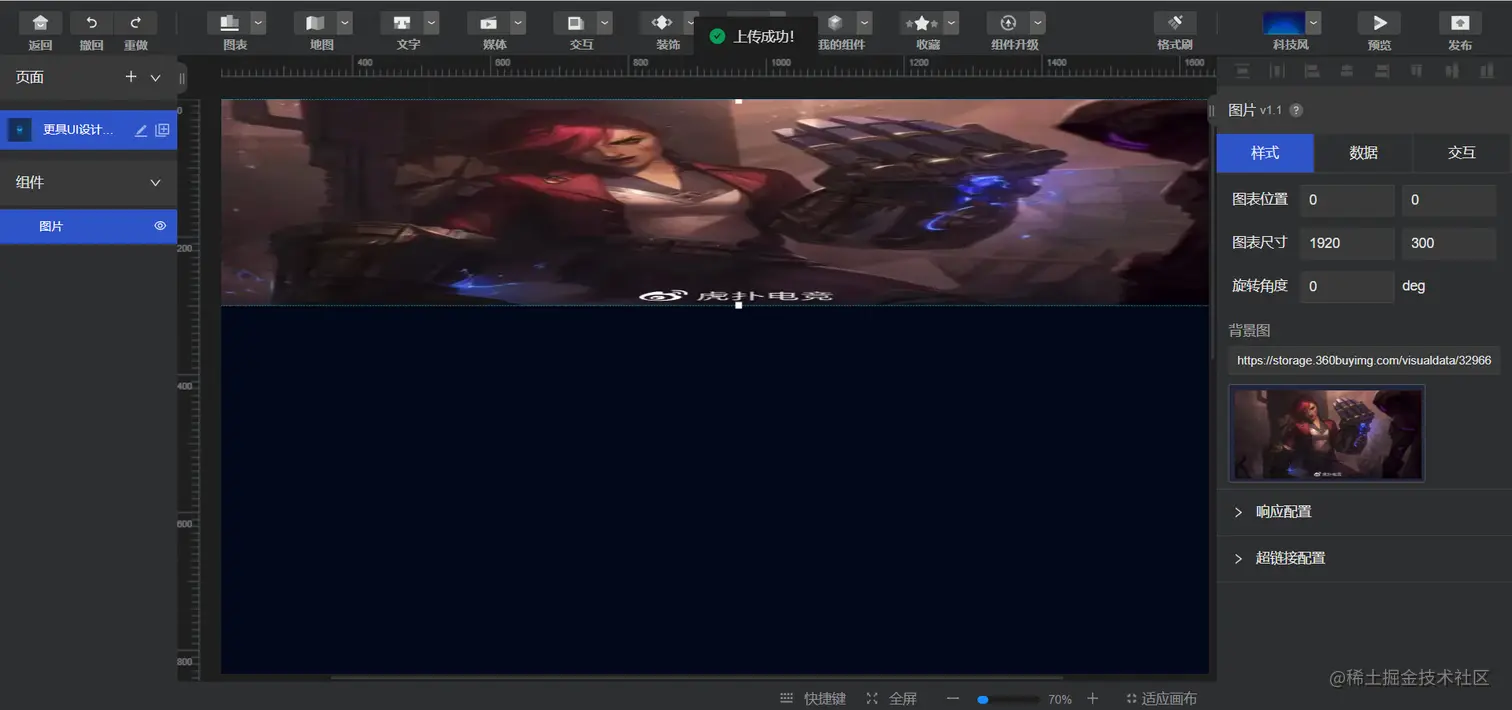Switch to the 样式 tab
This screenshot has width=1512, height=710.
1265,153
